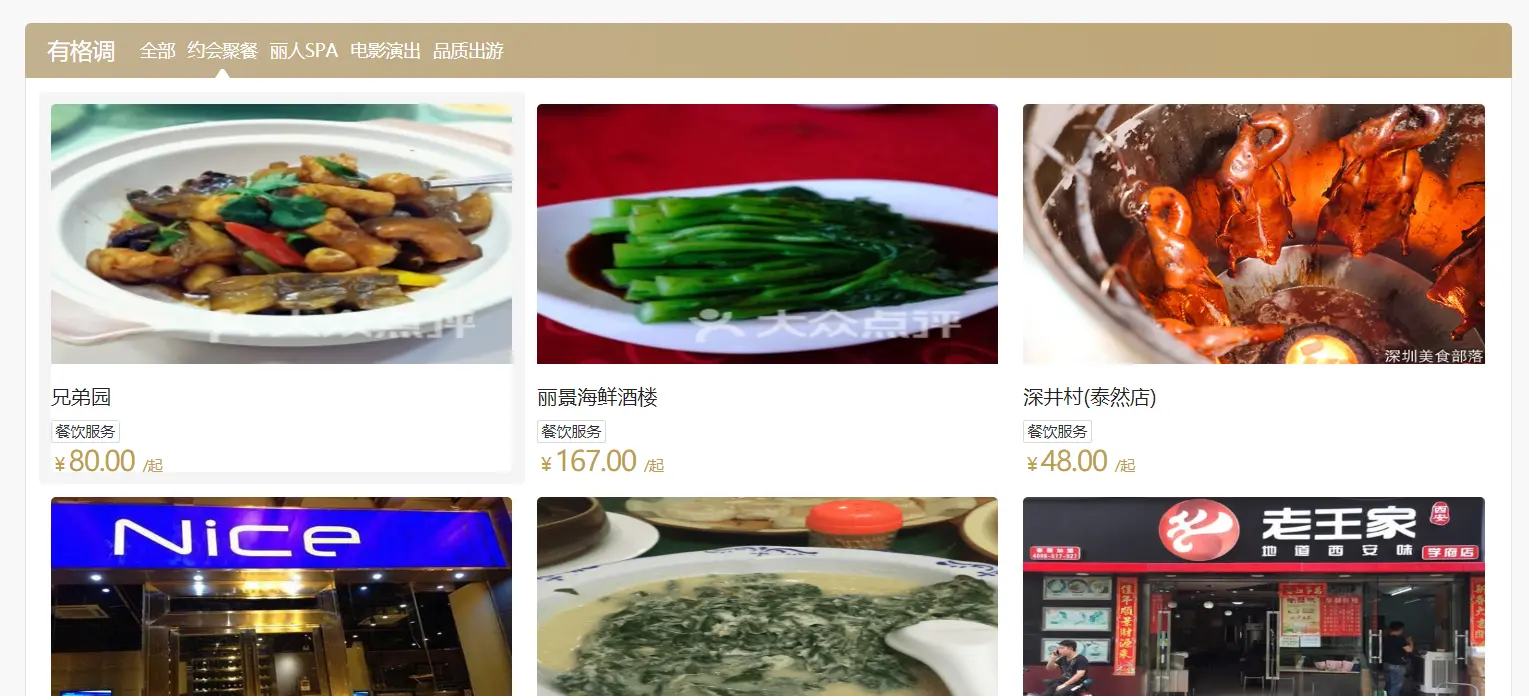This screenshot has height=696, width=1529.
Task: Open the green soup dish photo
Action: pos(767,596)
